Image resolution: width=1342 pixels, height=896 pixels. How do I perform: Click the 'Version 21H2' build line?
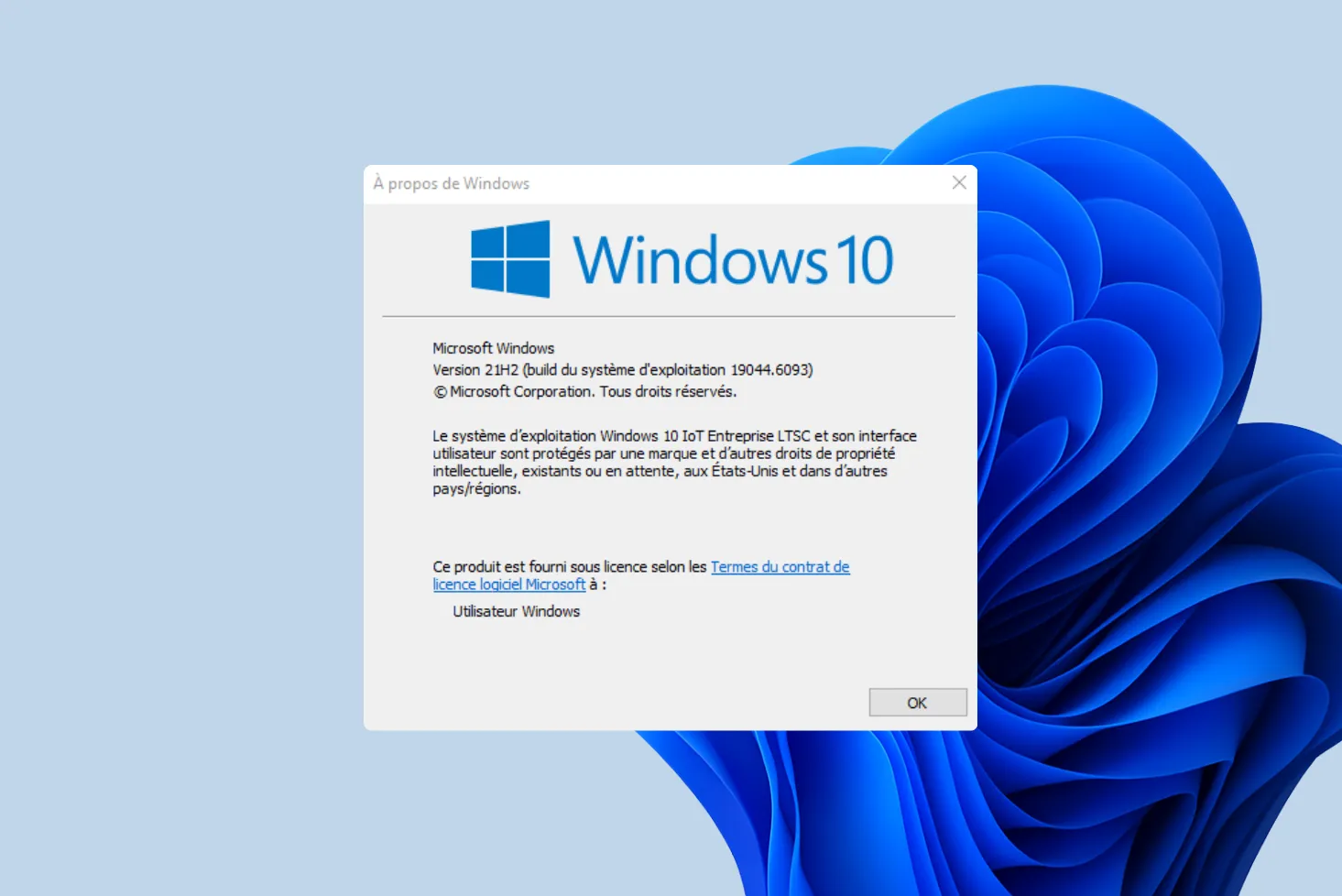(x=623, y=370)
